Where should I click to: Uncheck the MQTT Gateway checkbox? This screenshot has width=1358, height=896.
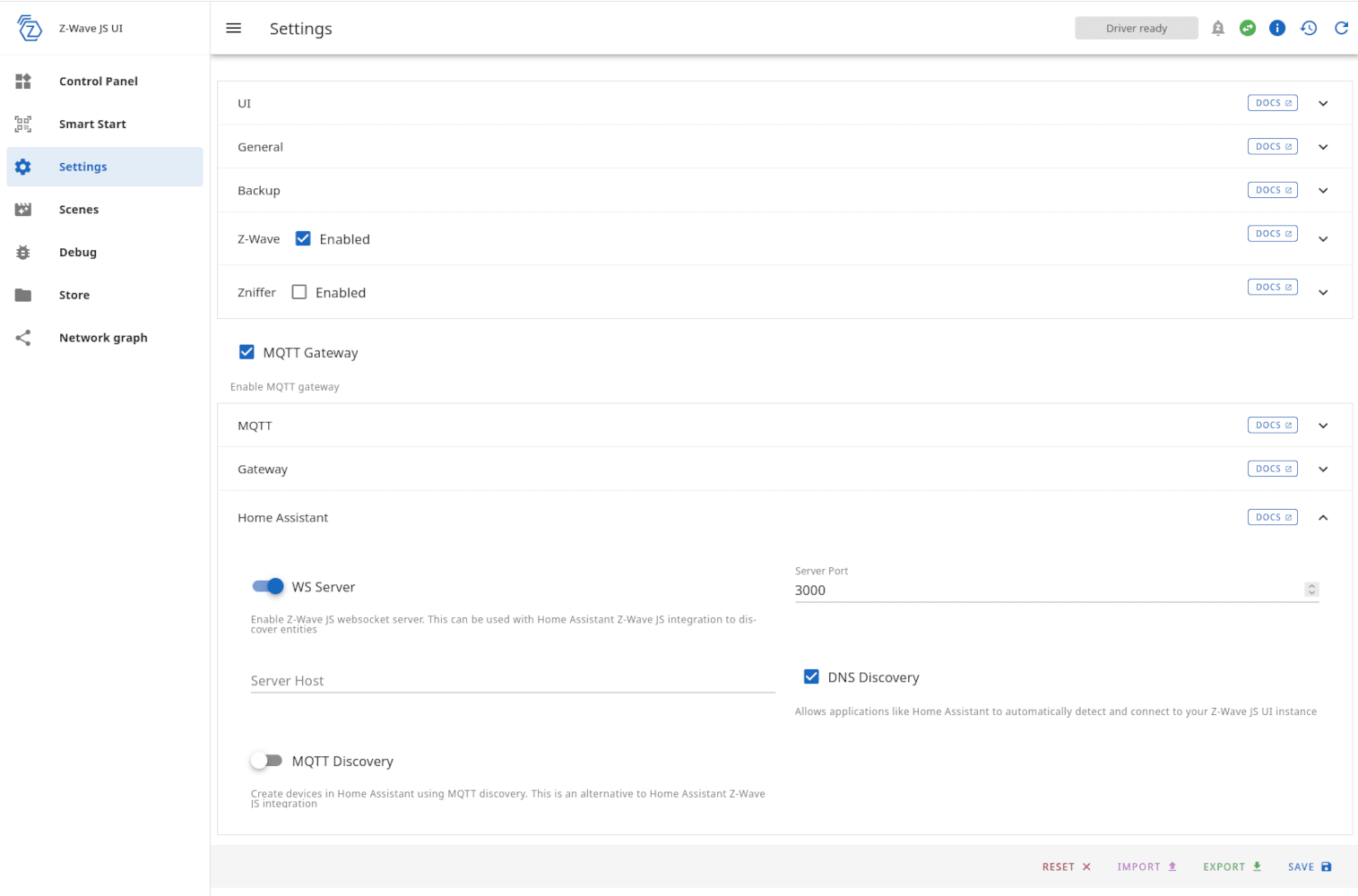click(247, 352)
